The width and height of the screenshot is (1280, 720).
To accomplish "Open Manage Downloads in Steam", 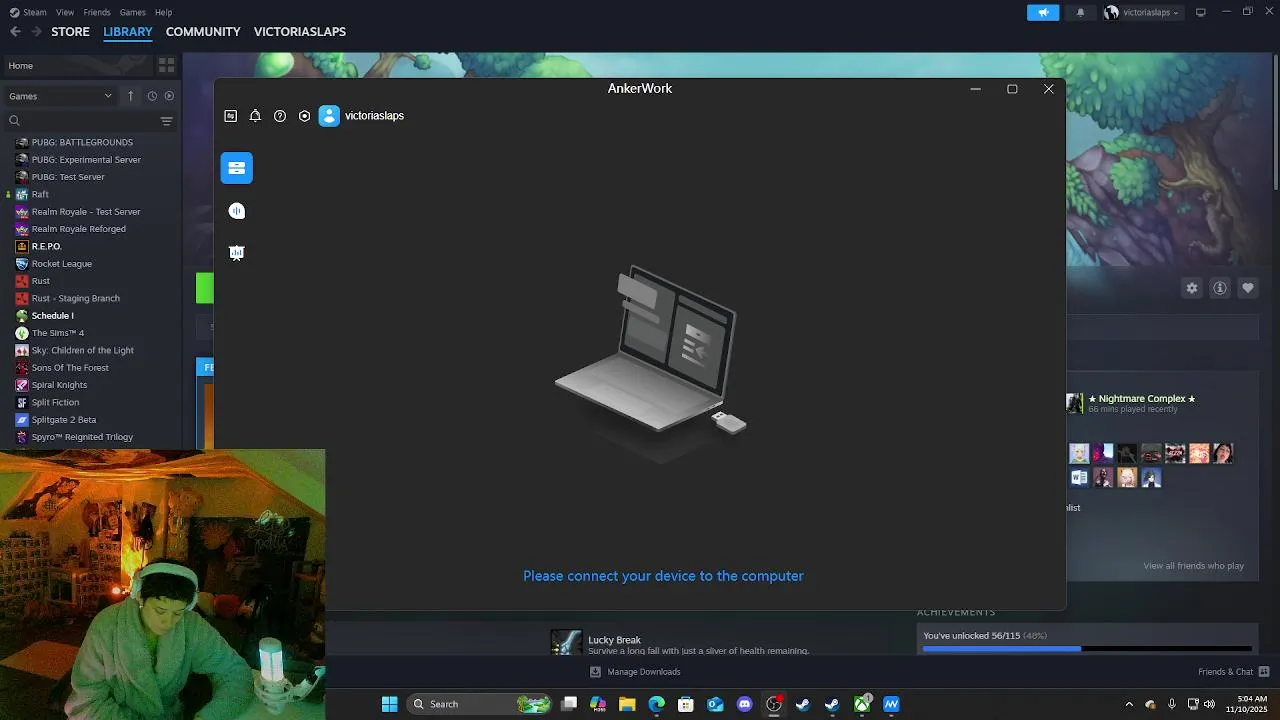I will pyautogui.click(x=635, y=672).
